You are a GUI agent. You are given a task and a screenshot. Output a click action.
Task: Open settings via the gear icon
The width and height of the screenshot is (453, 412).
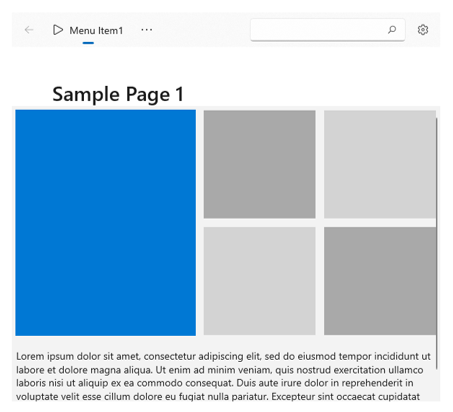pos(423,30)
